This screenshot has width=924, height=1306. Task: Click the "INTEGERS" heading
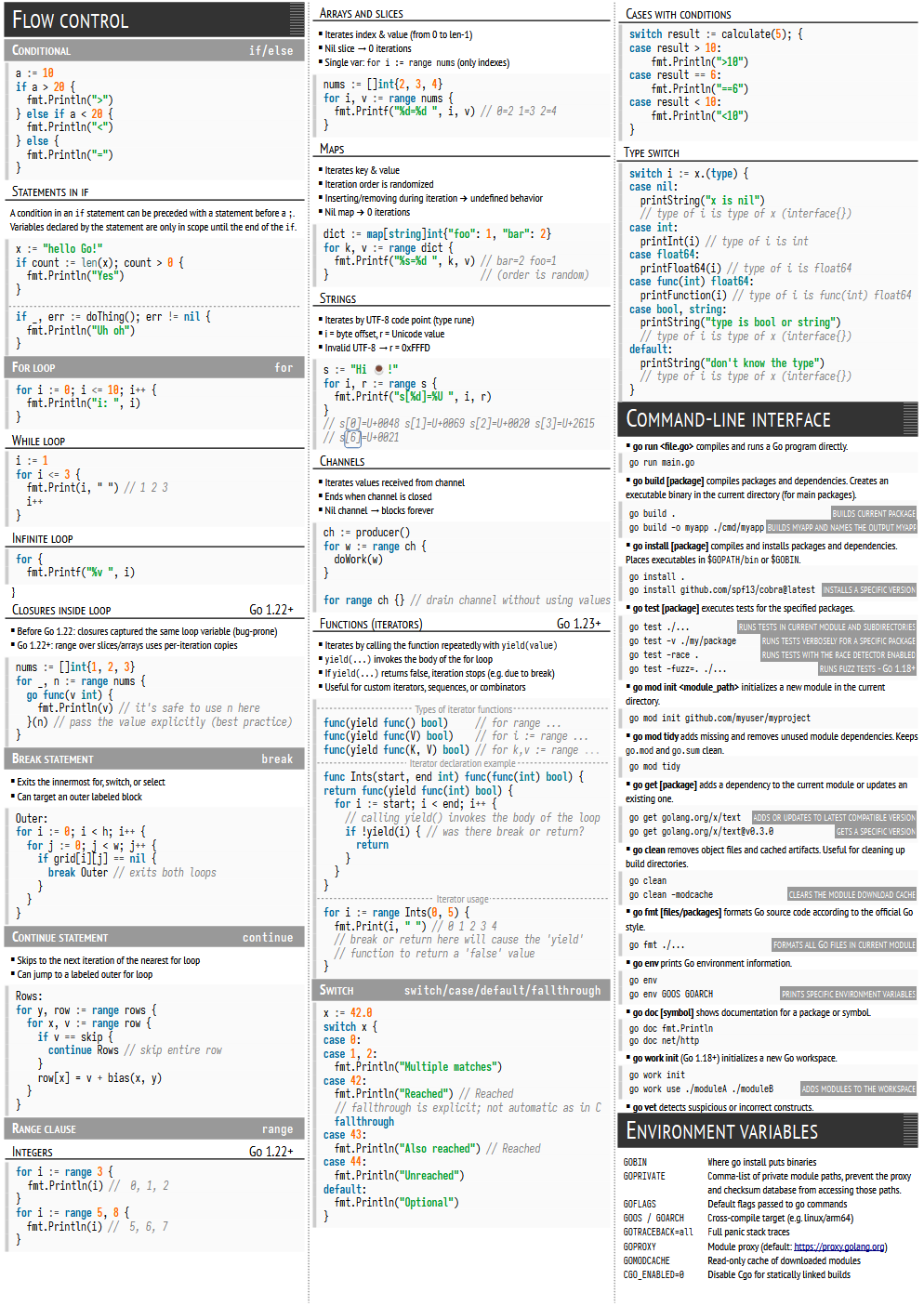coord(33,1152)
